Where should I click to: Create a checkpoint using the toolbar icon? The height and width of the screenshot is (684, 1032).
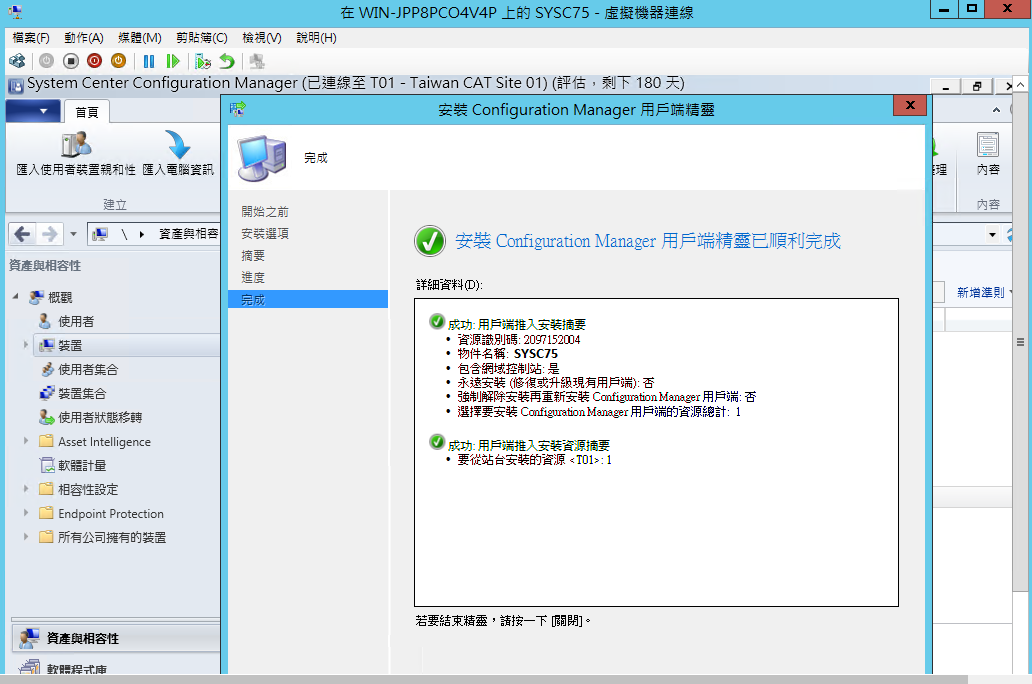coord(203,61)
